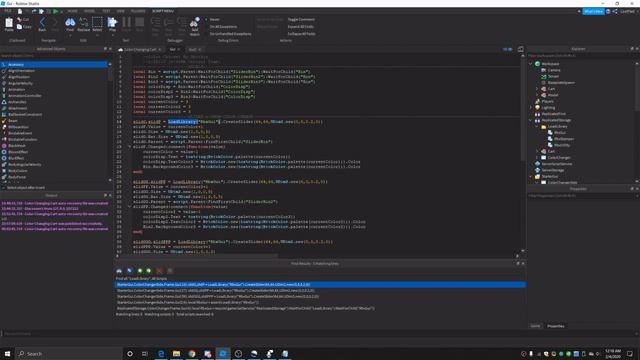This screenshot has height=360, width=640.
Task: Click the Cut scissors icon
Action: tap(20, 20)
